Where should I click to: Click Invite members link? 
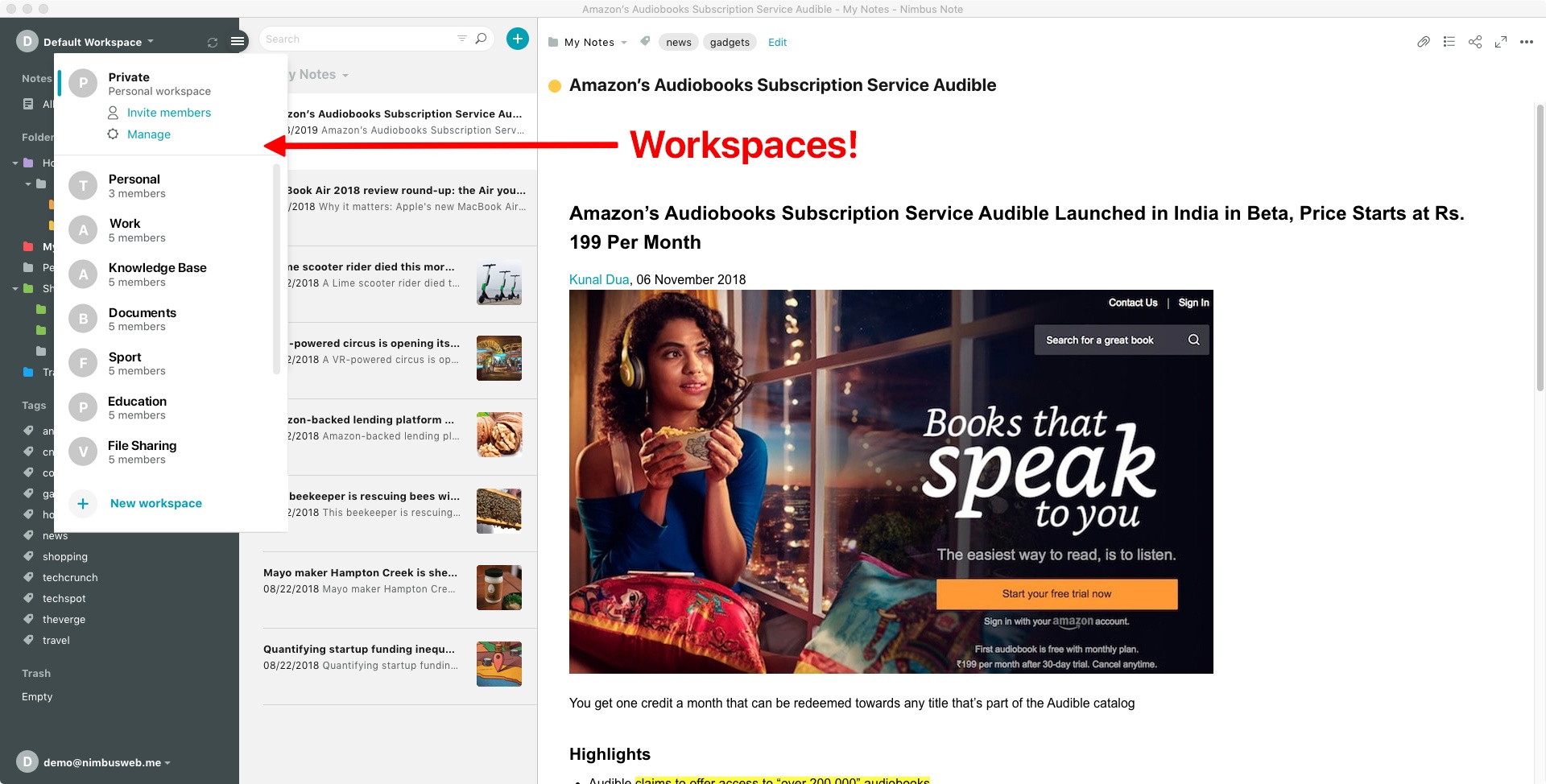click(x=168, y=113)
